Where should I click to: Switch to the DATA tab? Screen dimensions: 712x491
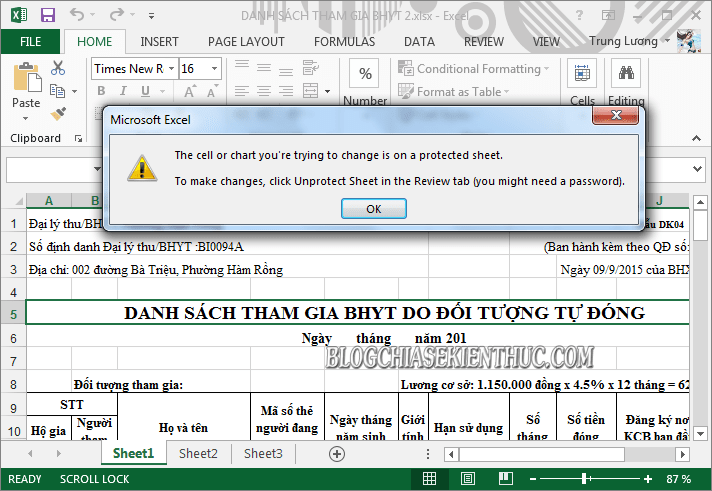pyautogui.click(x=419, y=42)
